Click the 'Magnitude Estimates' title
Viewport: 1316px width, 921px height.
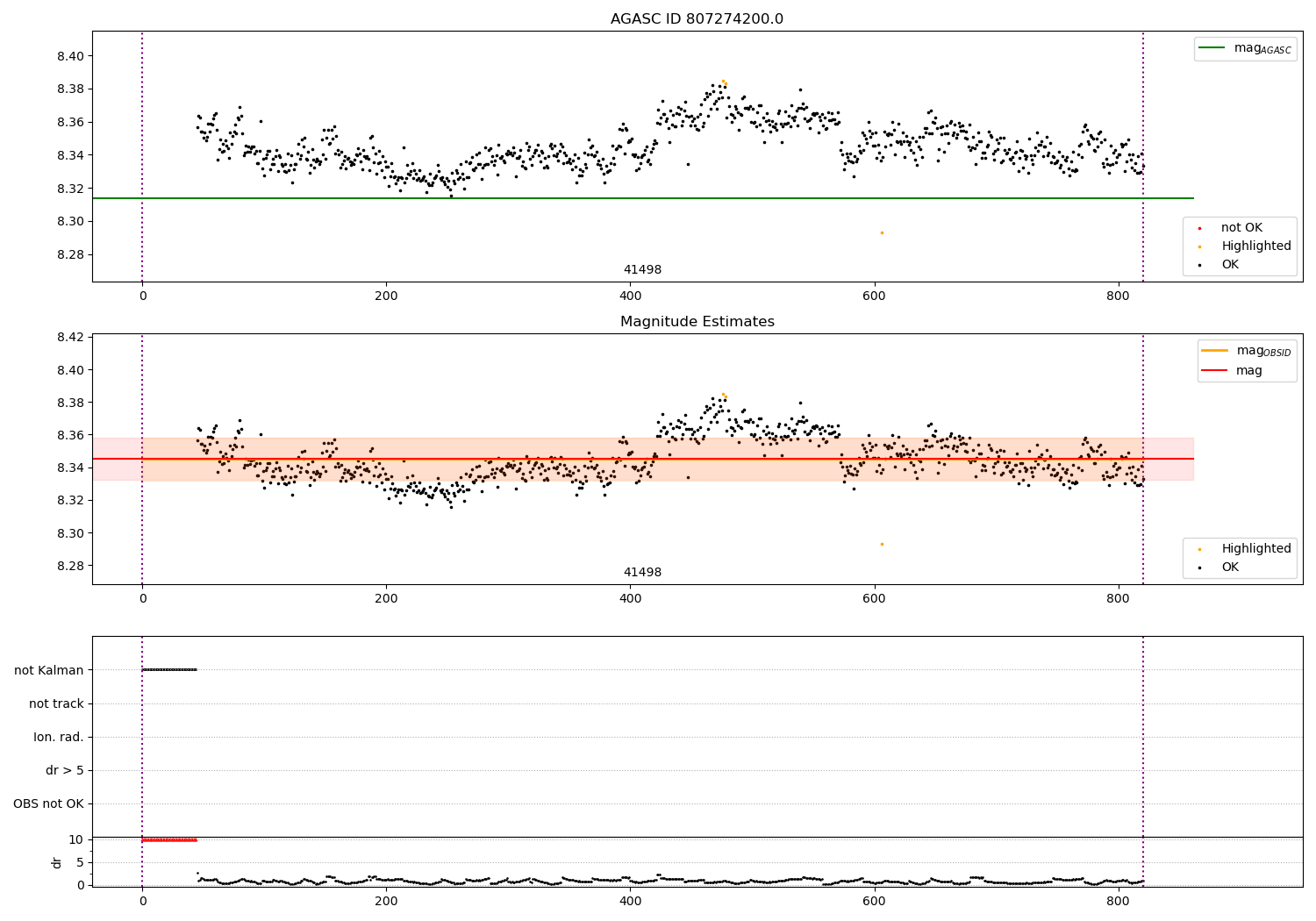697,322
